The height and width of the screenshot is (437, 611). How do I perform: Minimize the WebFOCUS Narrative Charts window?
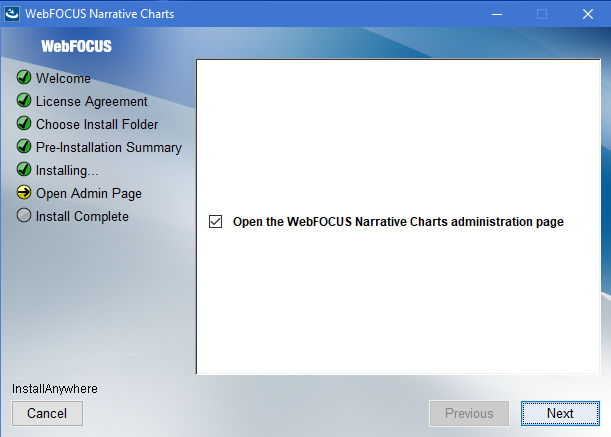(x=497, y=14)
